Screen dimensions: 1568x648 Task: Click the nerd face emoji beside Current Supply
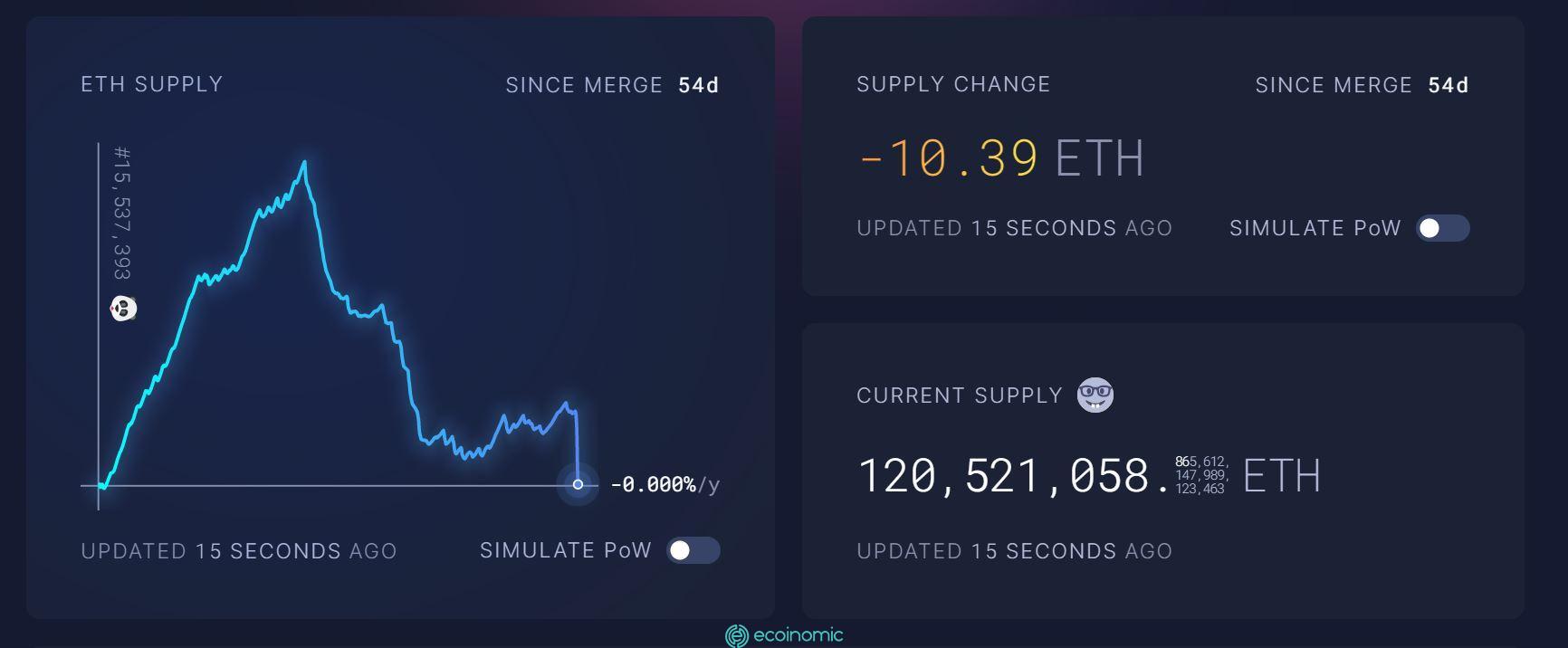click(x=1095, y=395)
